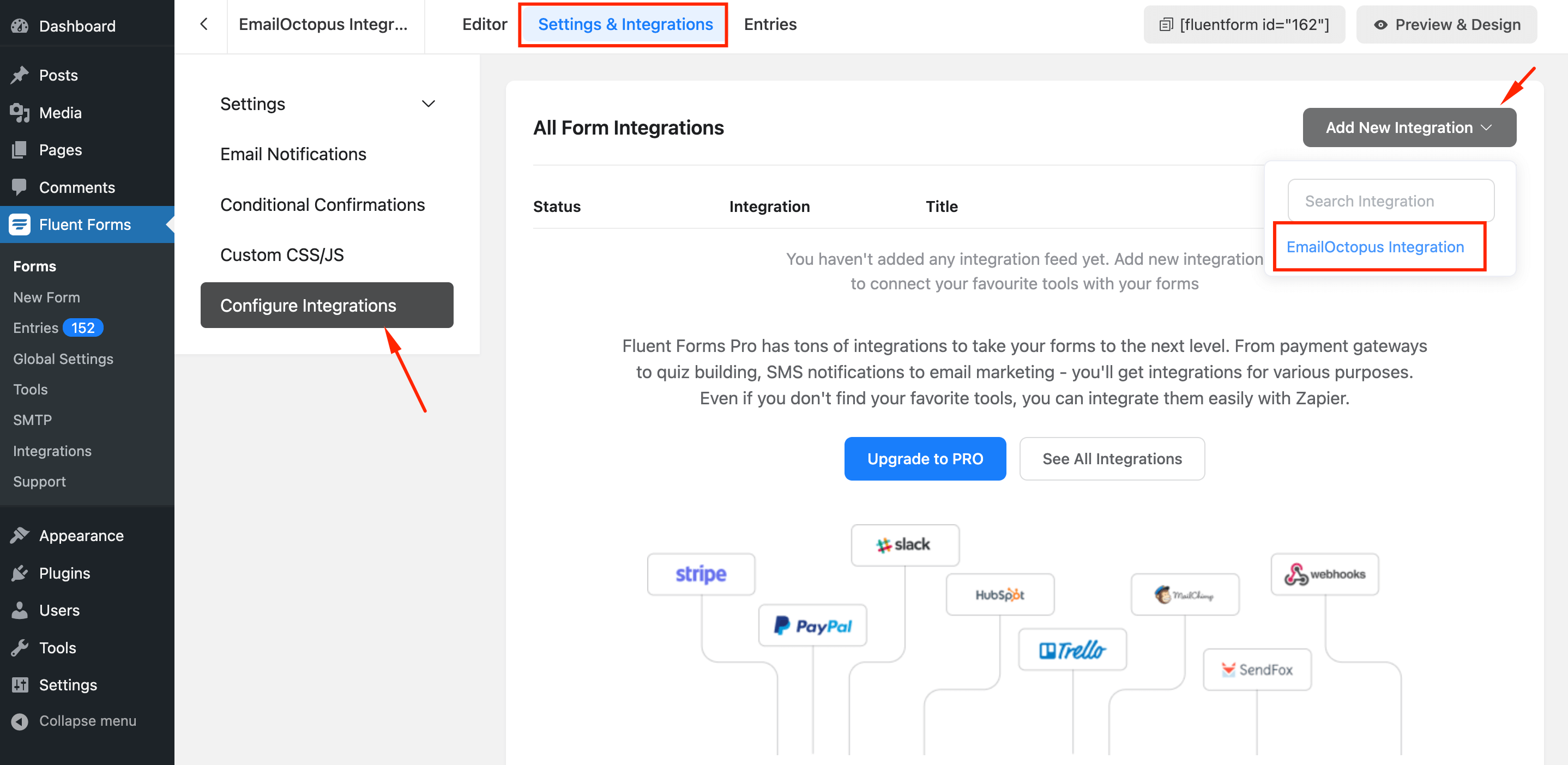Click the Comments bubble icon
The width and height of the screenshot is (1568, 765).
click(20, 187)
